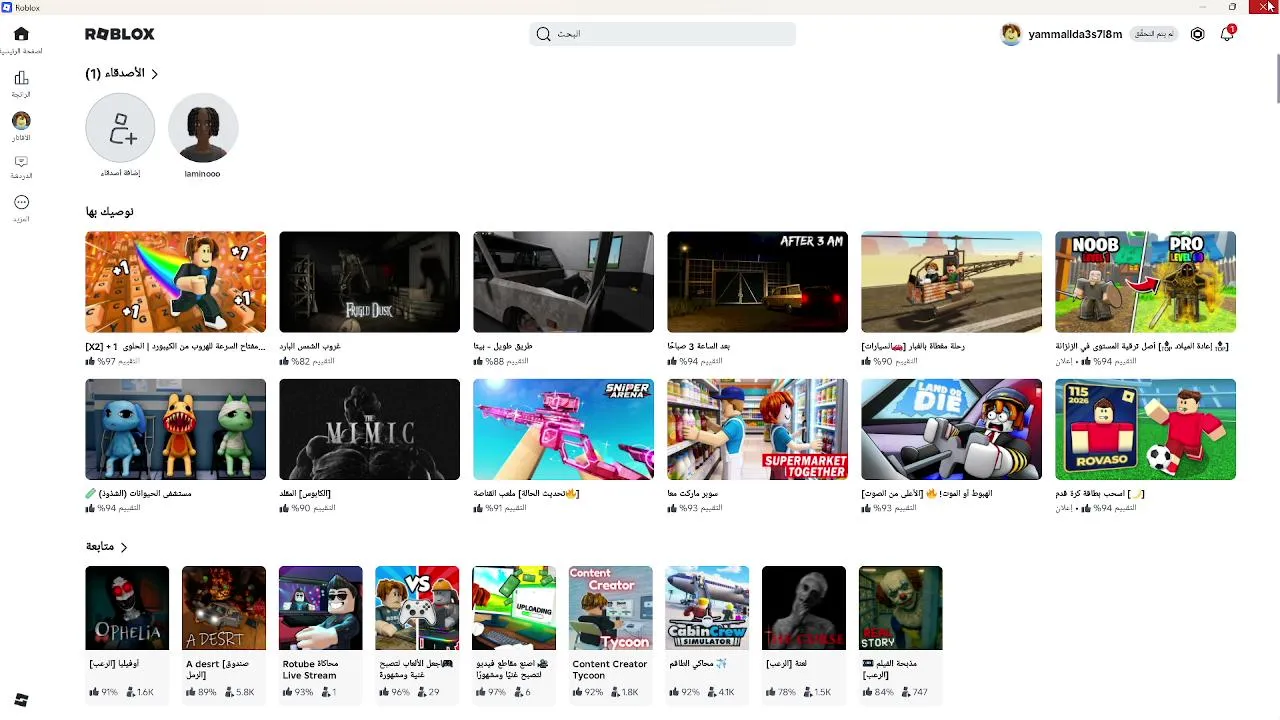Open the helicopter cardboard trip game thumbnail
This screenshot has width=1280, height=720.
952,282
